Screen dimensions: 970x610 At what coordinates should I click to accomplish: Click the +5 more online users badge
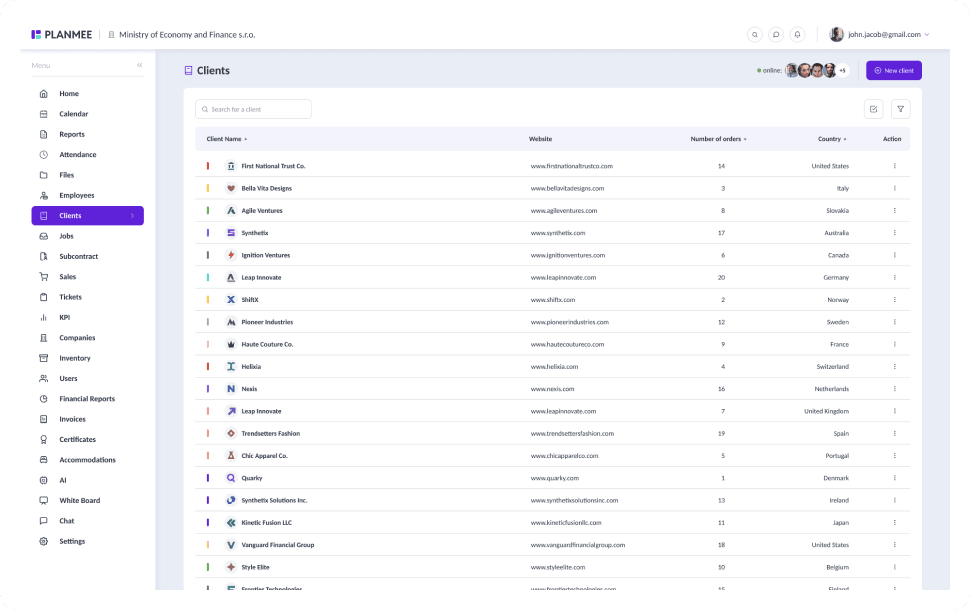[842, 71]
